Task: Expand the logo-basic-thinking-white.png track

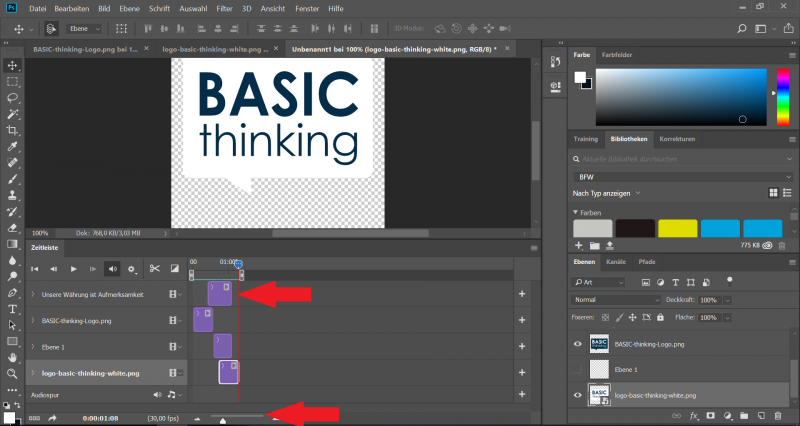Action: tap(33, 373)
